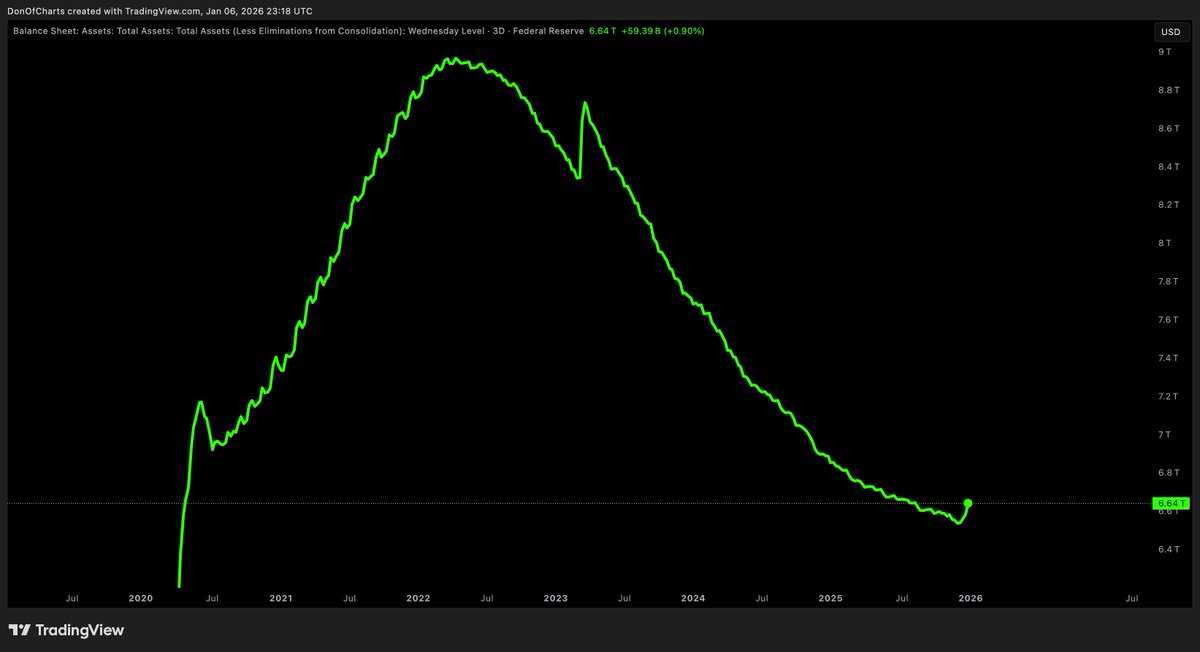
Task: Click the 2024 label on the time axis
Action: (693, 599)
